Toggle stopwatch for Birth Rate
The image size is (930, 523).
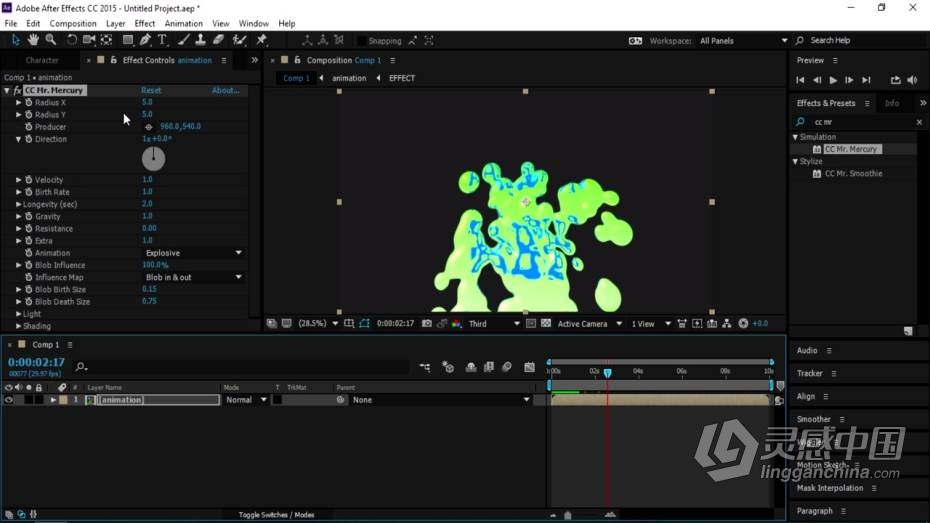click(28, 192)
